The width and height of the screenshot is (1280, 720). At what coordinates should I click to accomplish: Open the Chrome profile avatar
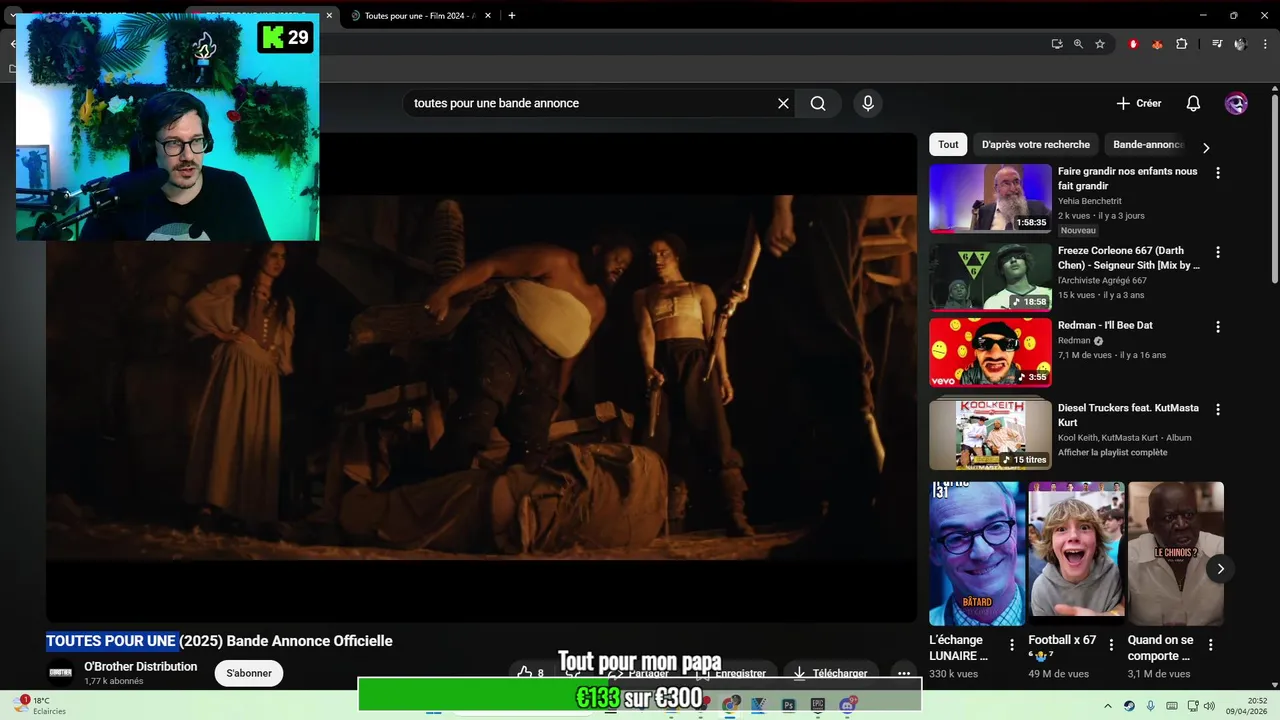[1240, 44]
